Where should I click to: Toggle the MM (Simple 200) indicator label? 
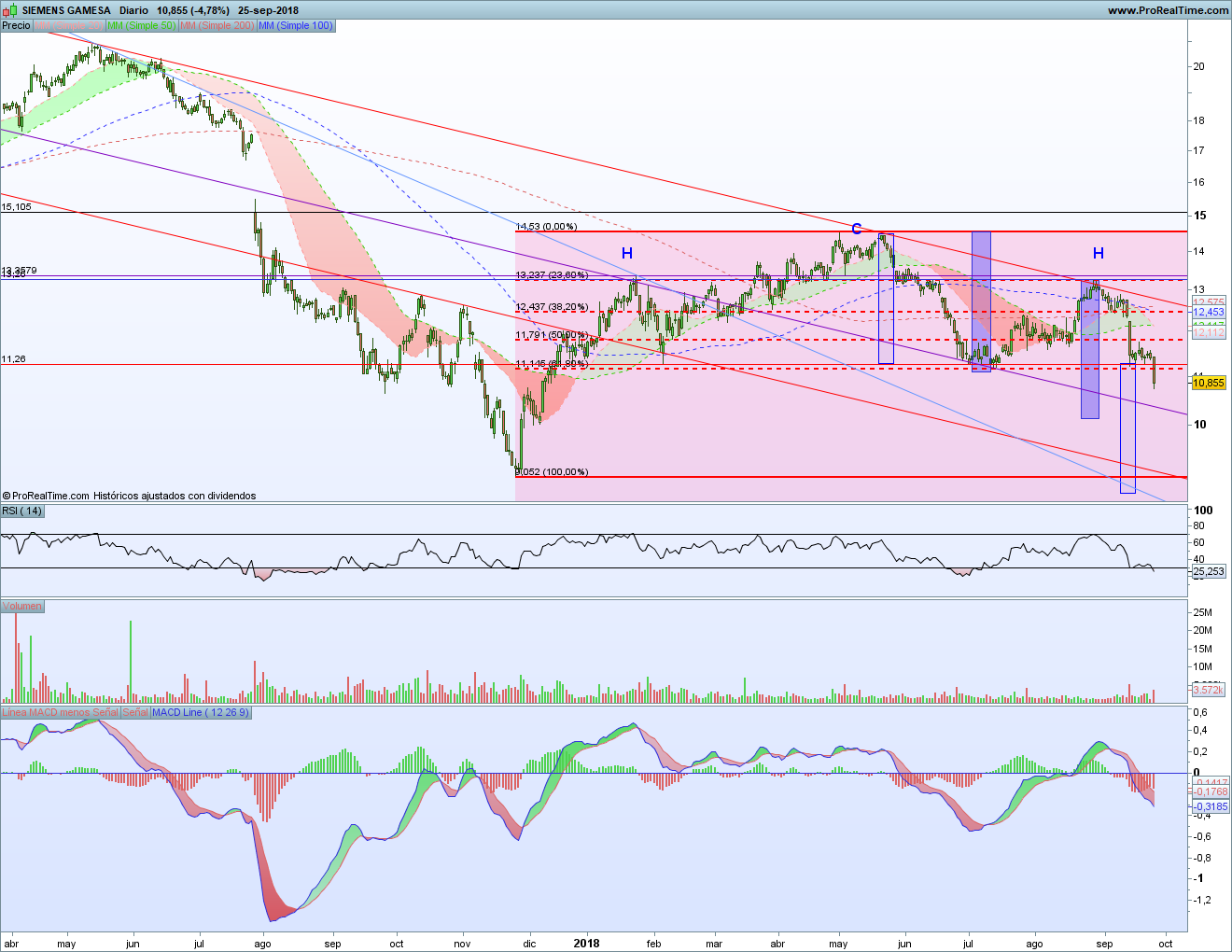(x=217, y=25)
